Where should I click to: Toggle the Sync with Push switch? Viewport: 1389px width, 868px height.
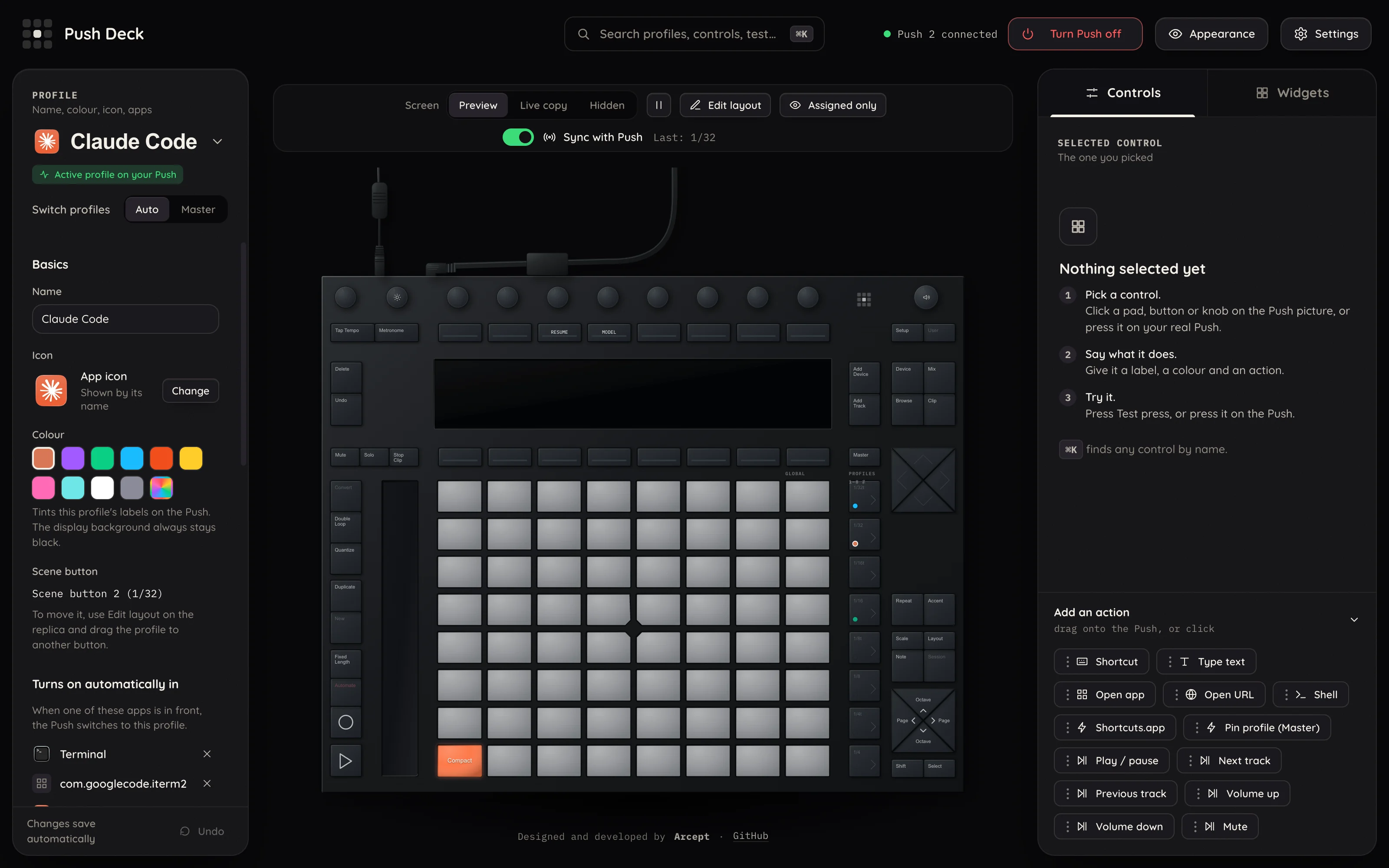[518, 137]
